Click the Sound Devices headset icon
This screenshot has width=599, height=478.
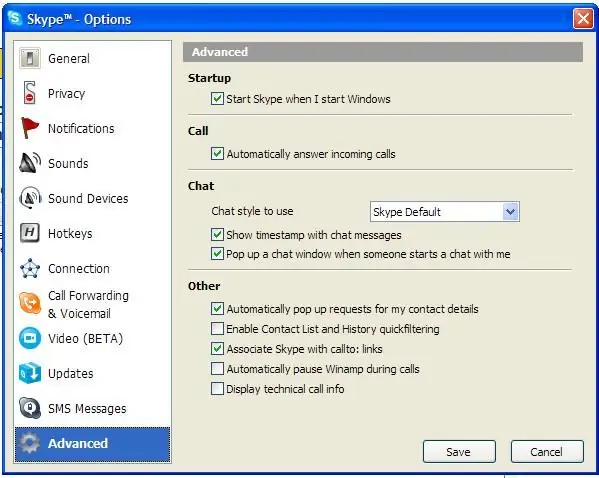click(x=30, y=198)
